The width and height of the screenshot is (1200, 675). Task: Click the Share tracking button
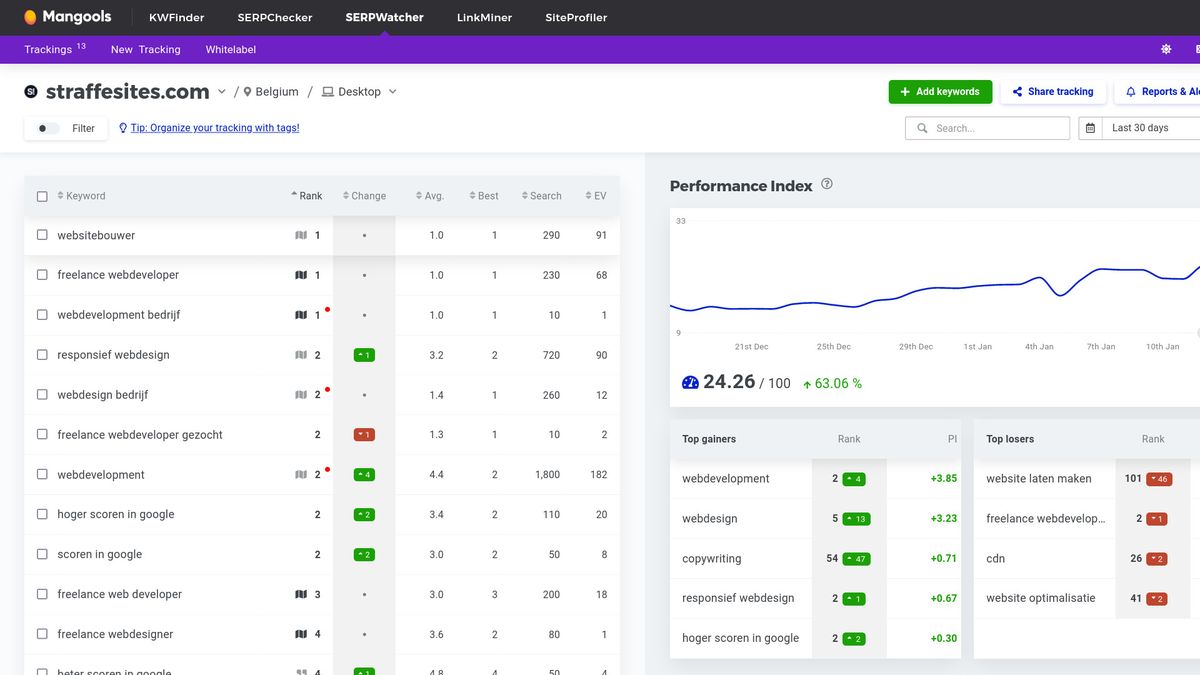tap(1053, 92)
